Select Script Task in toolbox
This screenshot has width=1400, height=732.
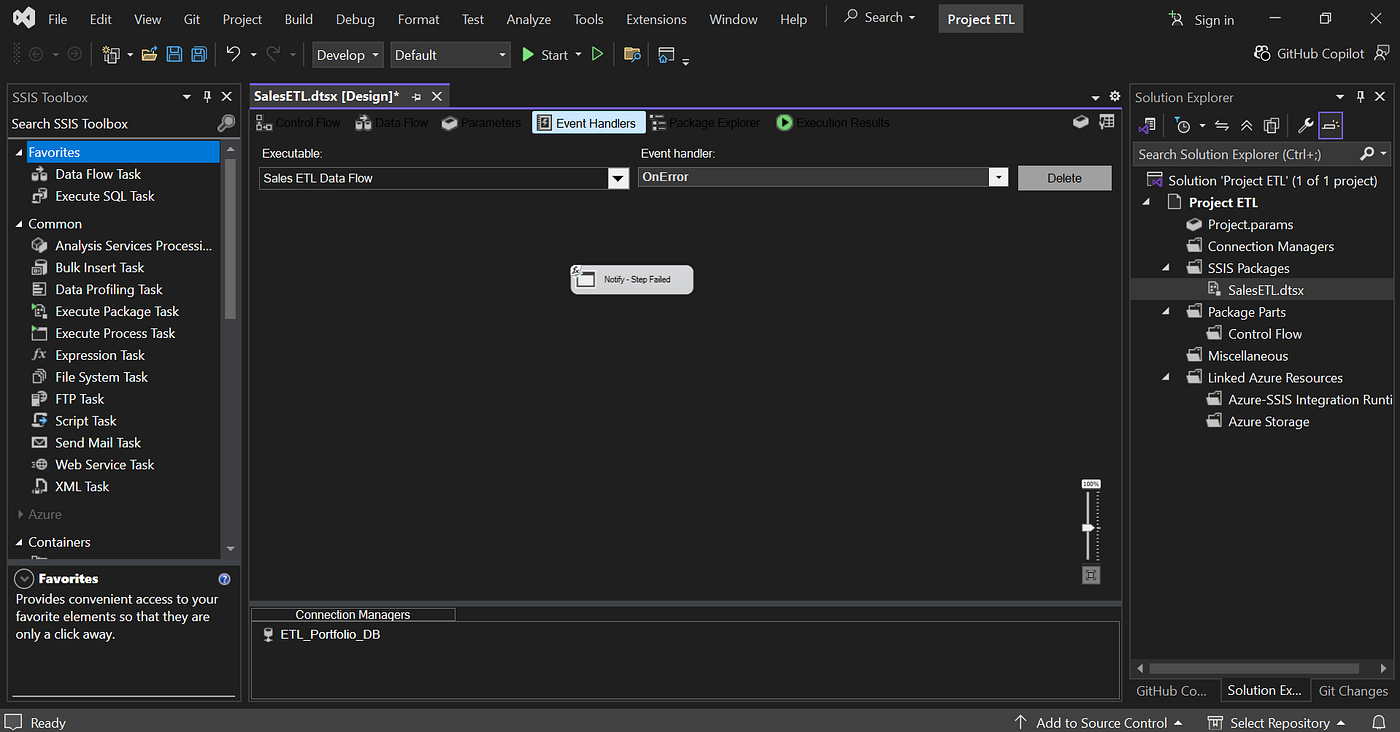[x=86, y=421]
